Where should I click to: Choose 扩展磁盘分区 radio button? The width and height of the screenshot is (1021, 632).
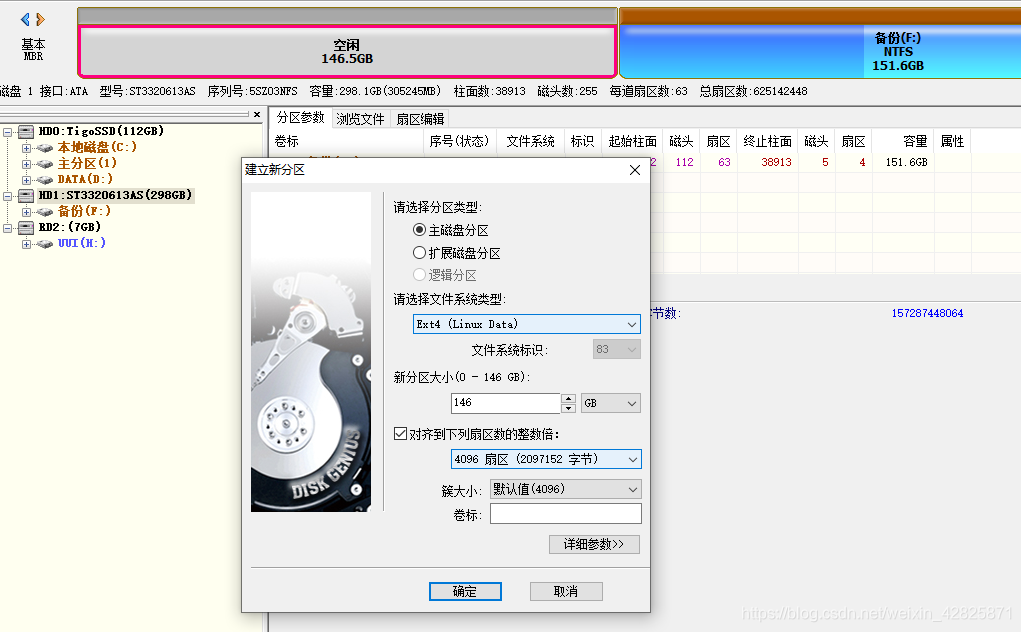(x=419, y=253)
